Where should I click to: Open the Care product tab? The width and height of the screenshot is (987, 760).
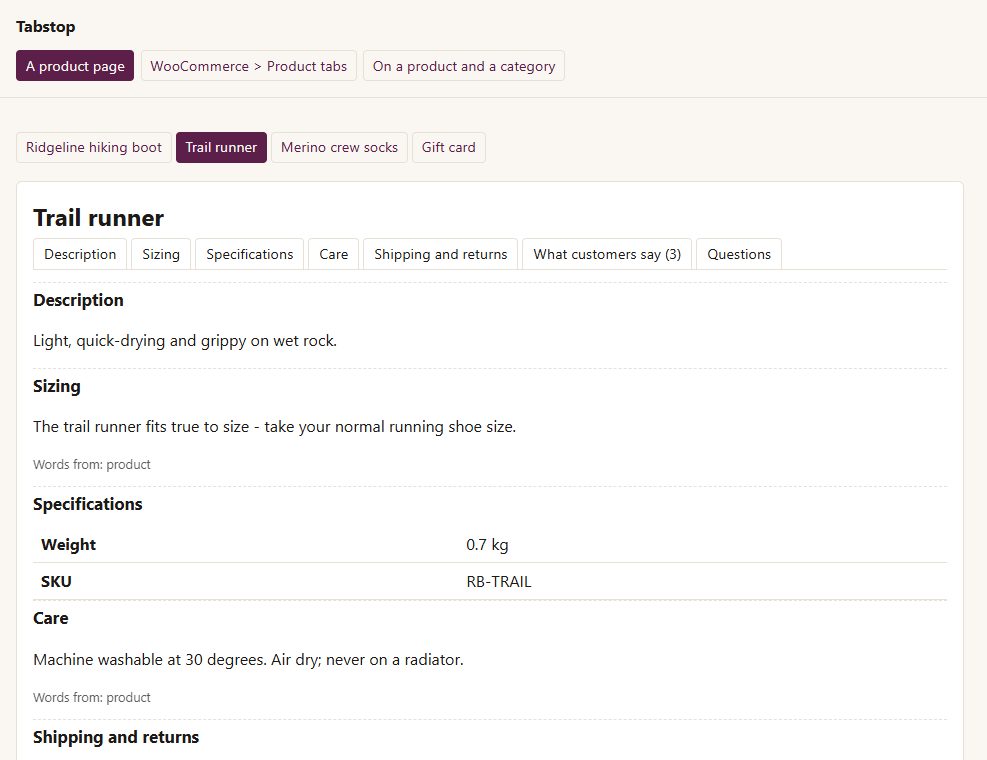click(334, 254)
